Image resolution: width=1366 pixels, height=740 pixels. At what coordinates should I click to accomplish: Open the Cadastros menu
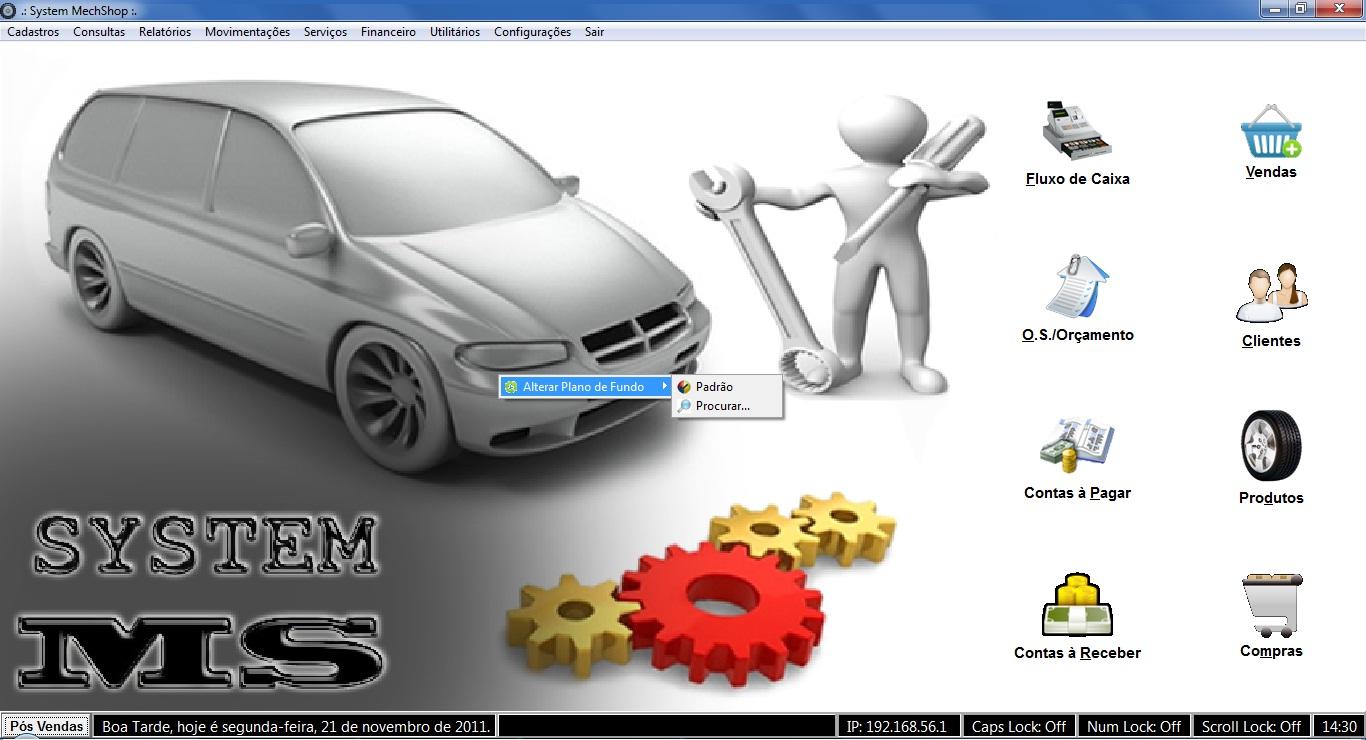point(33,32)
